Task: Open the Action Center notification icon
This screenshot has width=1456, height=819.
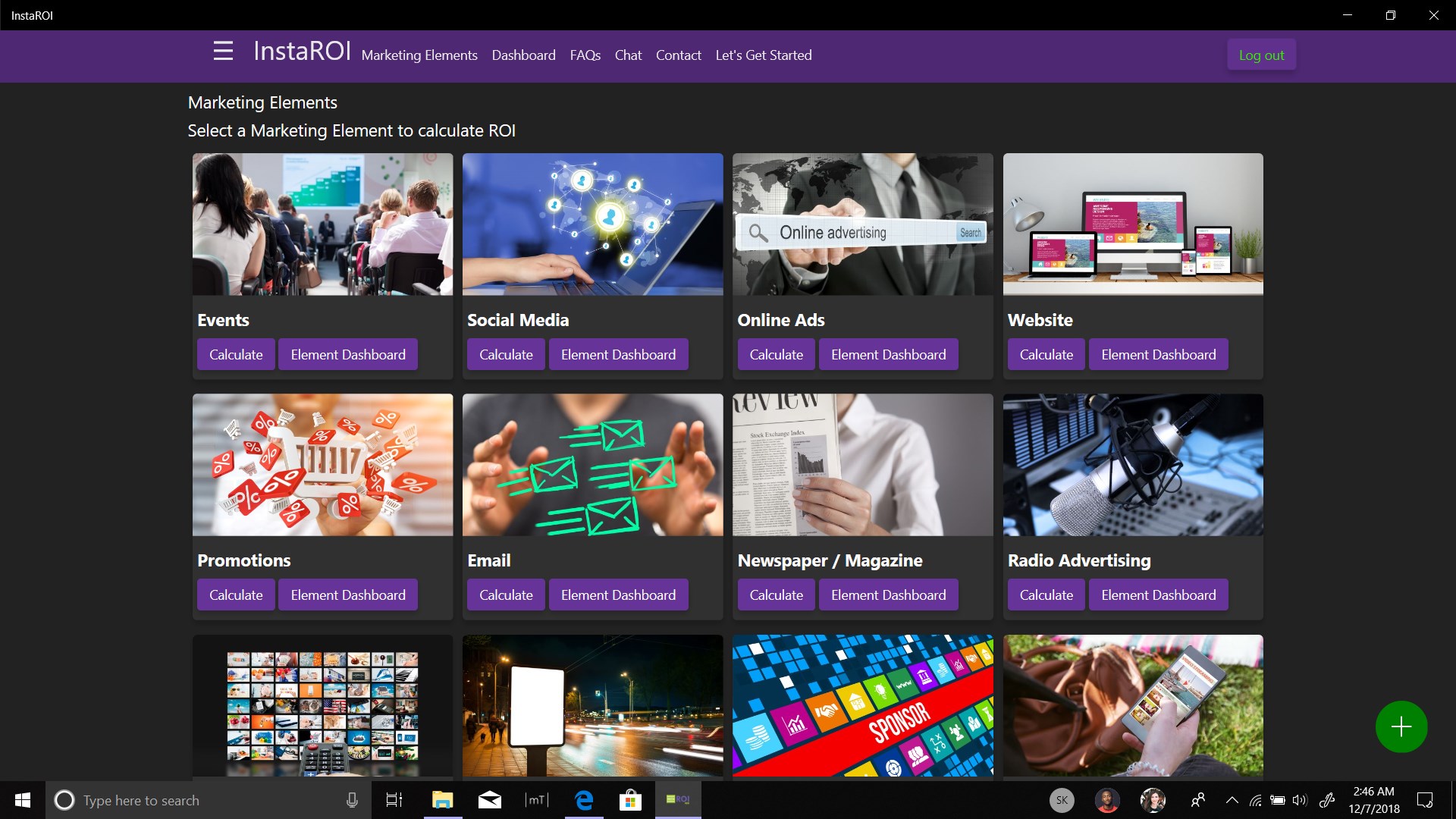Action: (x=1425, y=800)
